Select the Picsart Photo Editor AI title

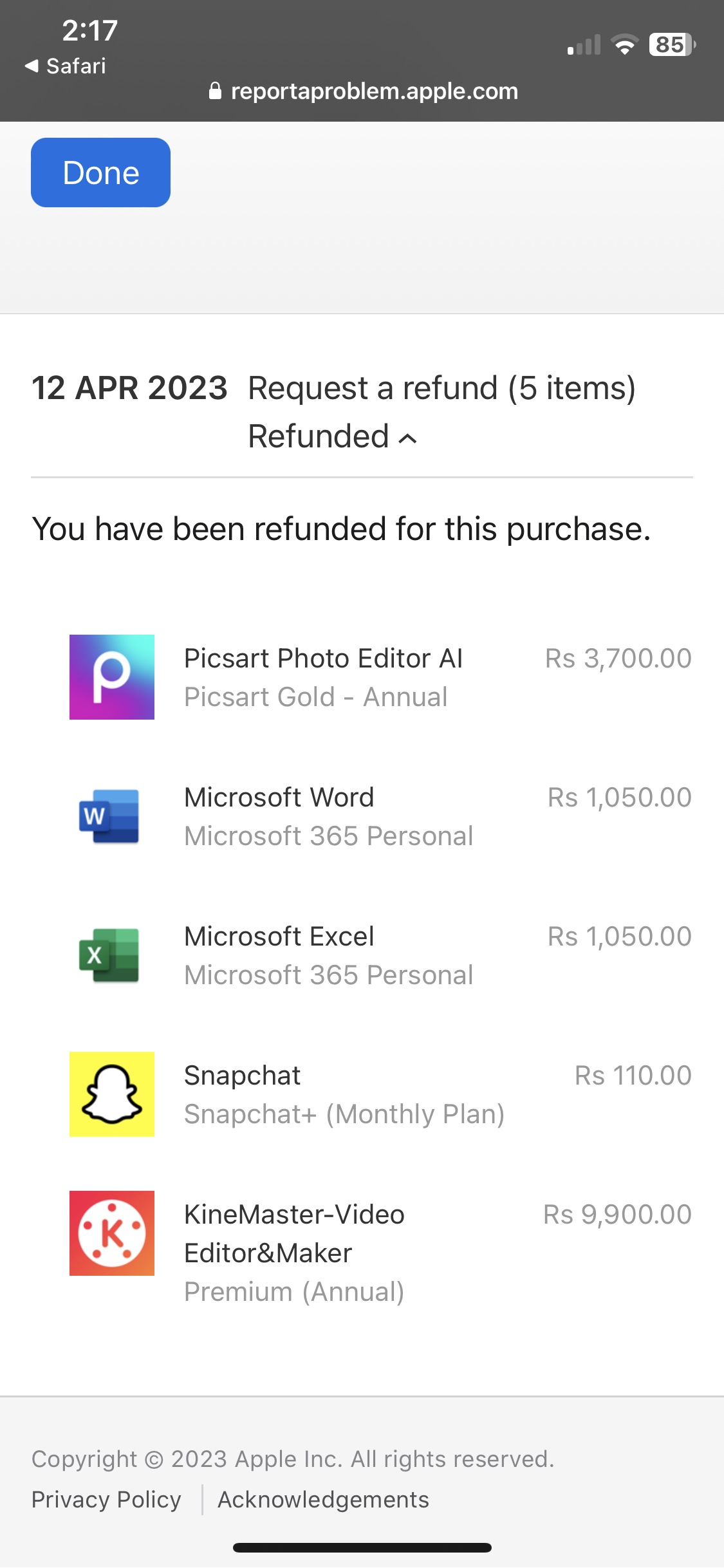click(x=323, y=658)
